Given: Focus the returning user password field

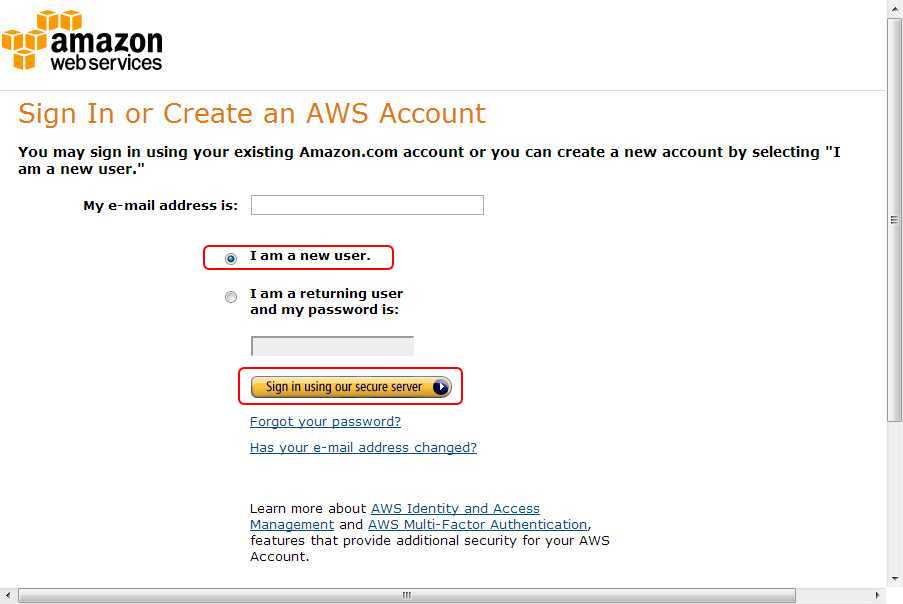Looking at the screenshot, I should 332,346.
